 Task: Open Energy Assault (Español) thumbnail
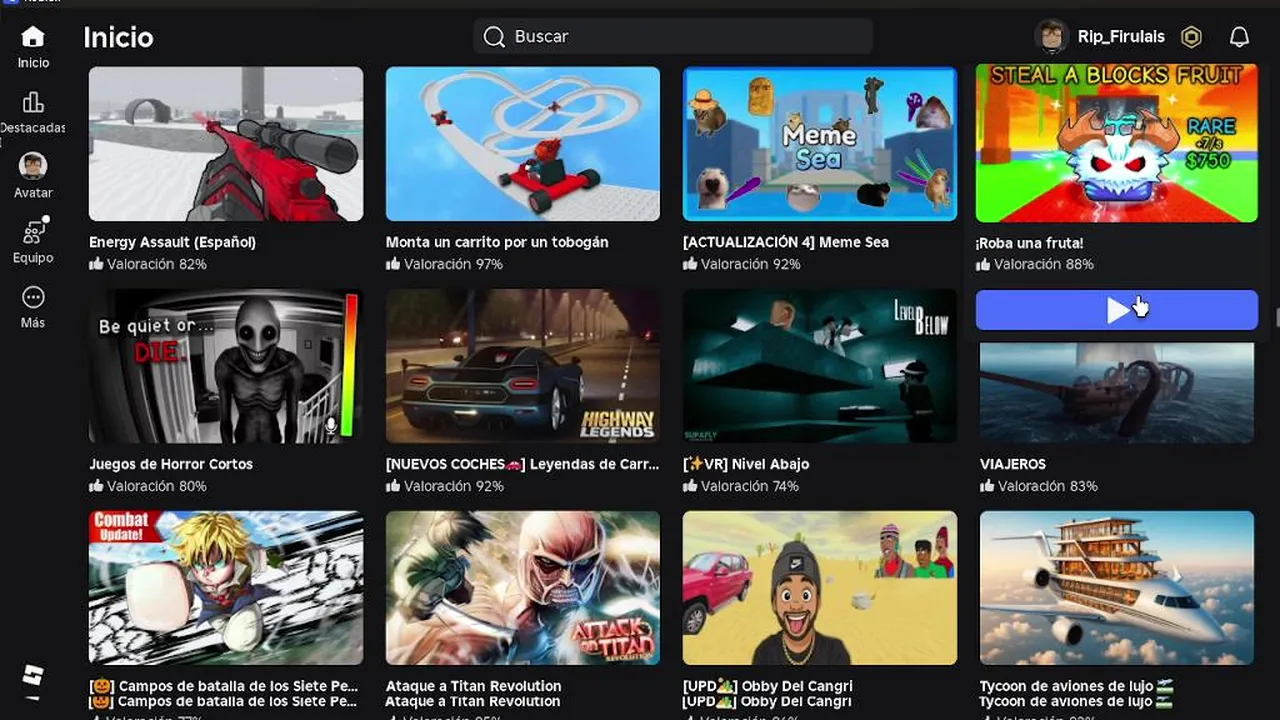pos(226,144)
